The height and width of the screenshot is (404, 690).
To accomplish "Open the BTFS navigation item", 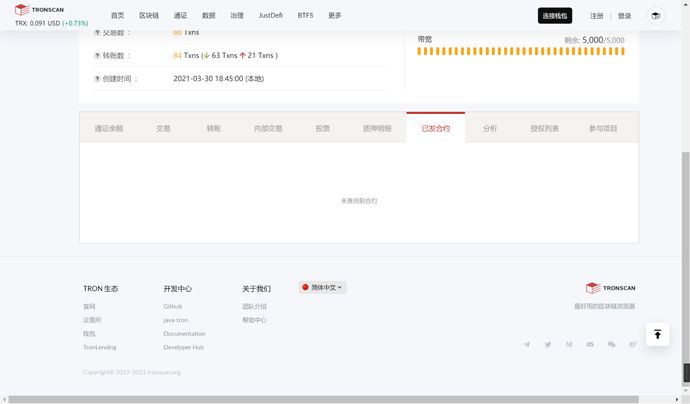I will (305, 15).
